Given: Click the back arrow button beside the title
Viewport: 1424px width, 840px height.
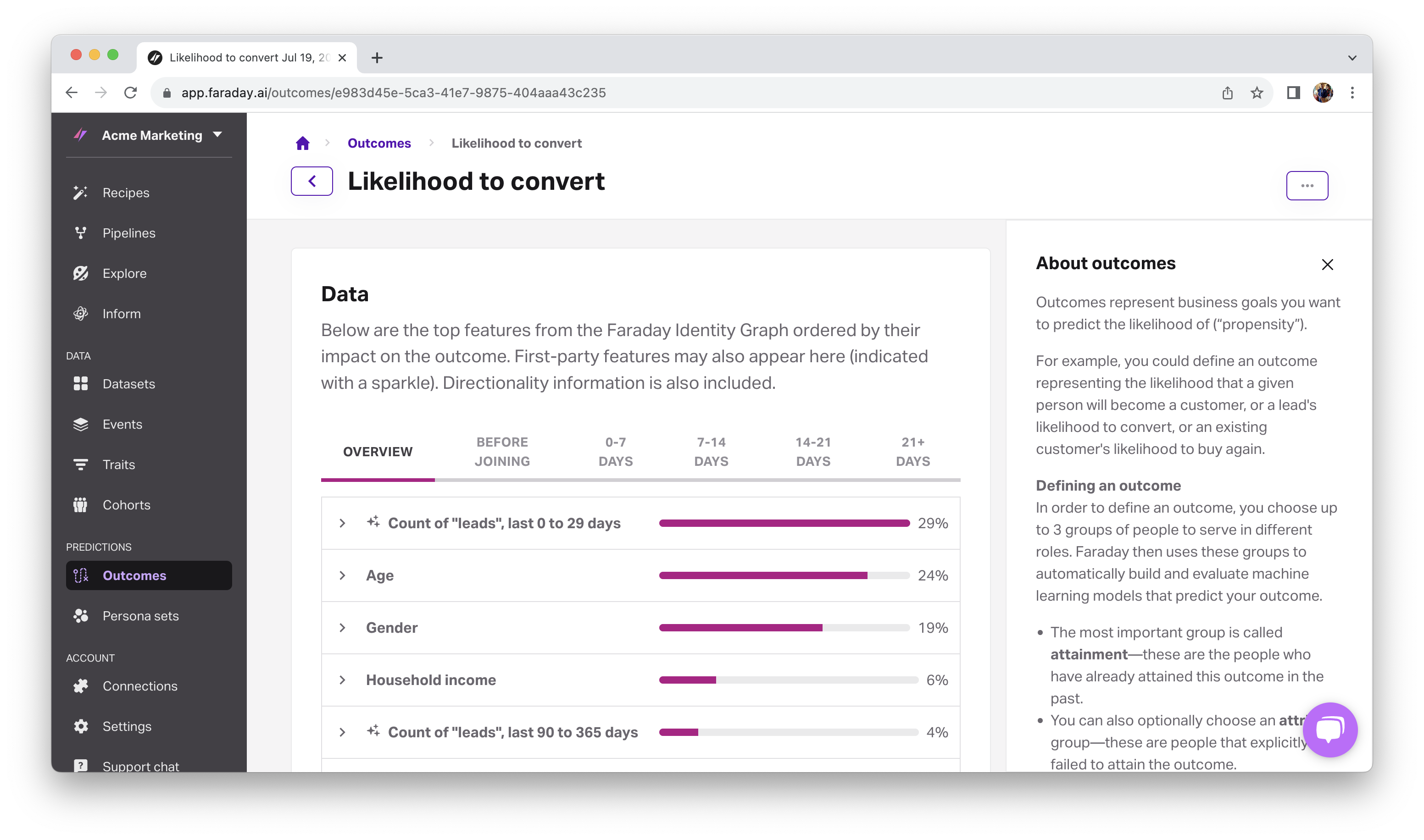Looking at the screenshot, I should point(312,181).
